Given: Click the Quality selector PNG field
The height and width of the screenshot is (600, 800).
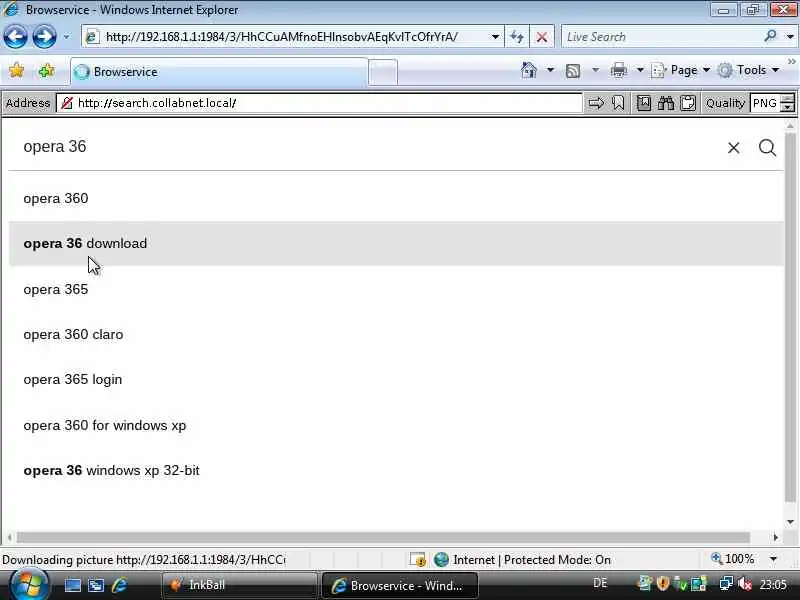Looking at the screenshot, I should pos(765,103).
